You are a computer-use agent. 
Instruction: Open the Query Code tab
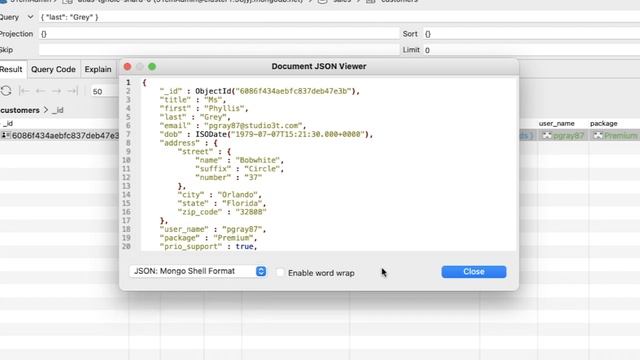[53, 69]
